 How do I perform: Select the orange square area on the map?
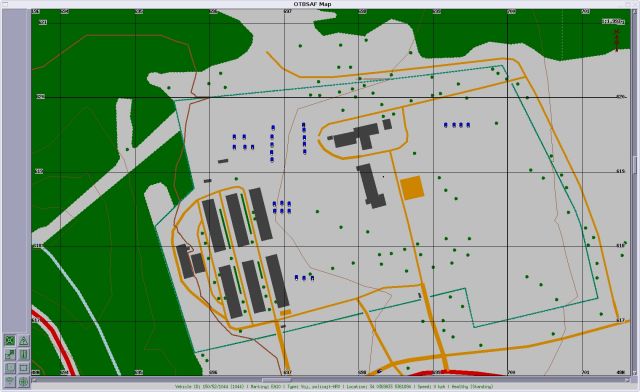412,188
